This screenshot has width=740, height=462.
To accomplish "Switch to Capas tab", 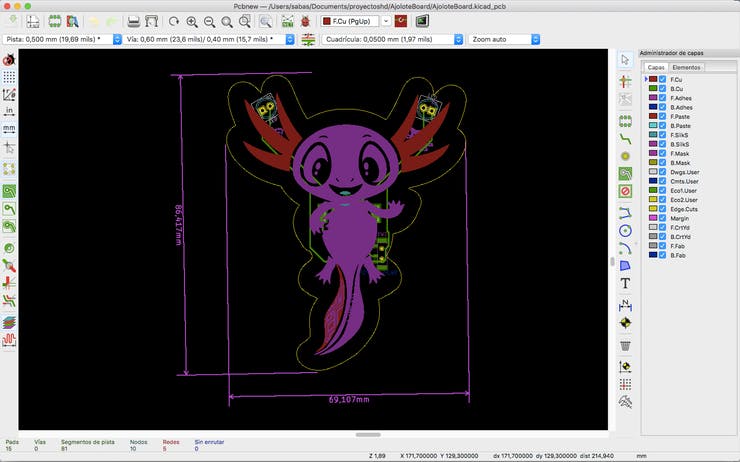I will tap(656, 67).
